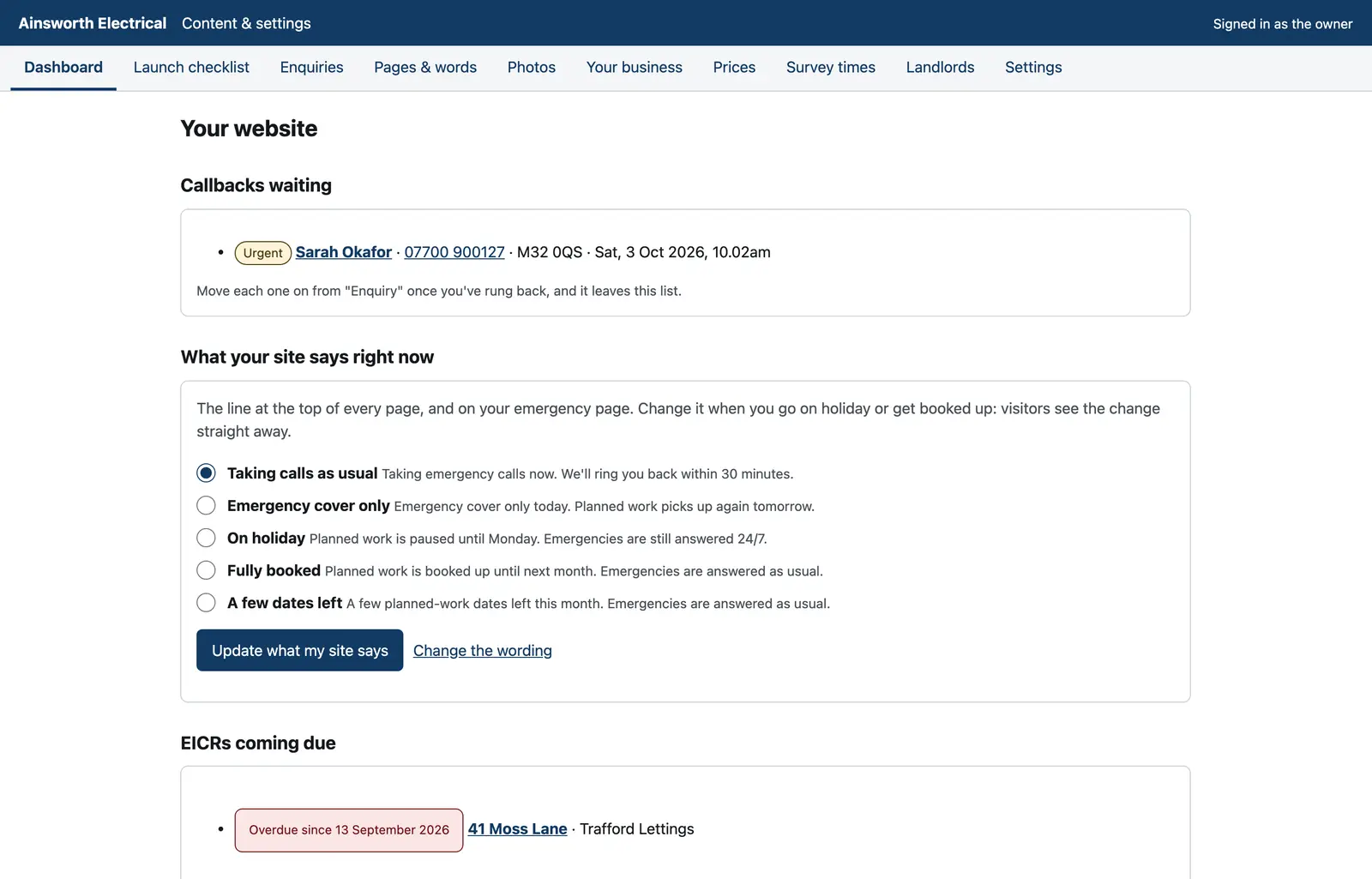This screenshot has width=1372, height=879.
Task: Click 'Overdue since 13 September 2026' badge
Action: 349,830
